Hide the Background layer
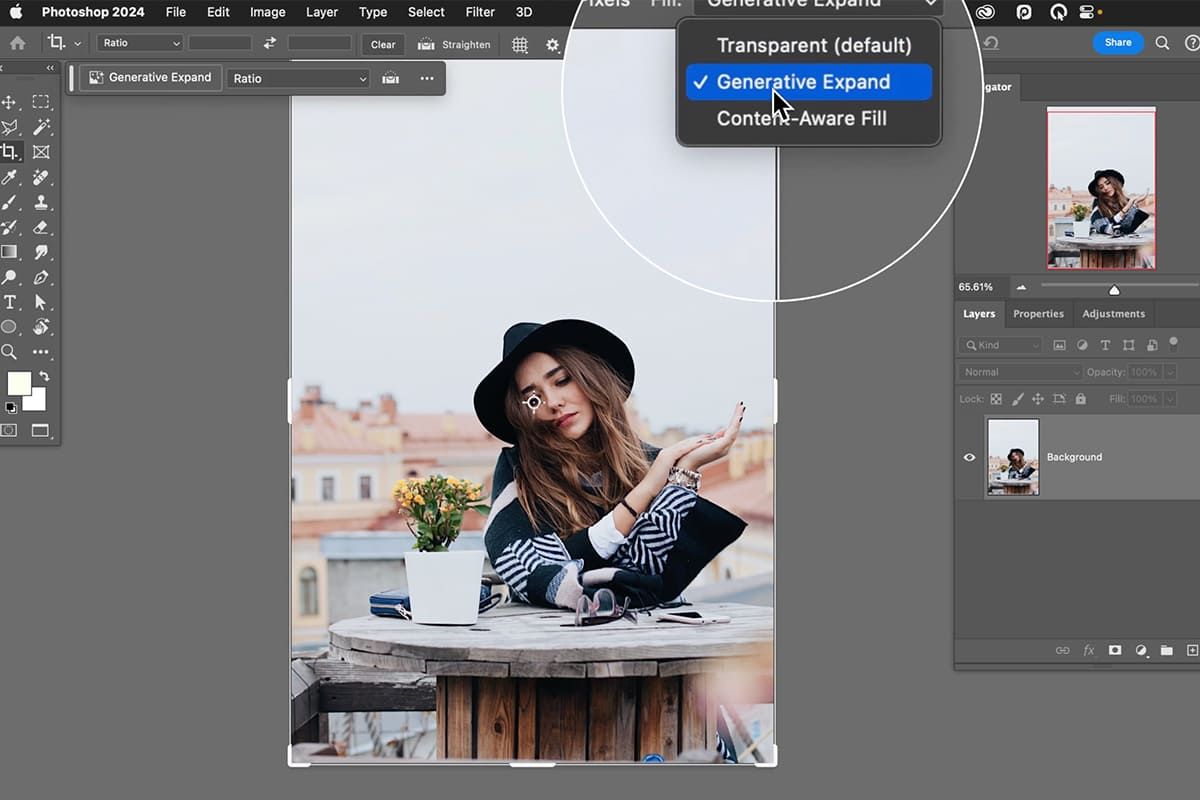The width and height of the screenshot is (1200, 800). click(x=968, y=457)
